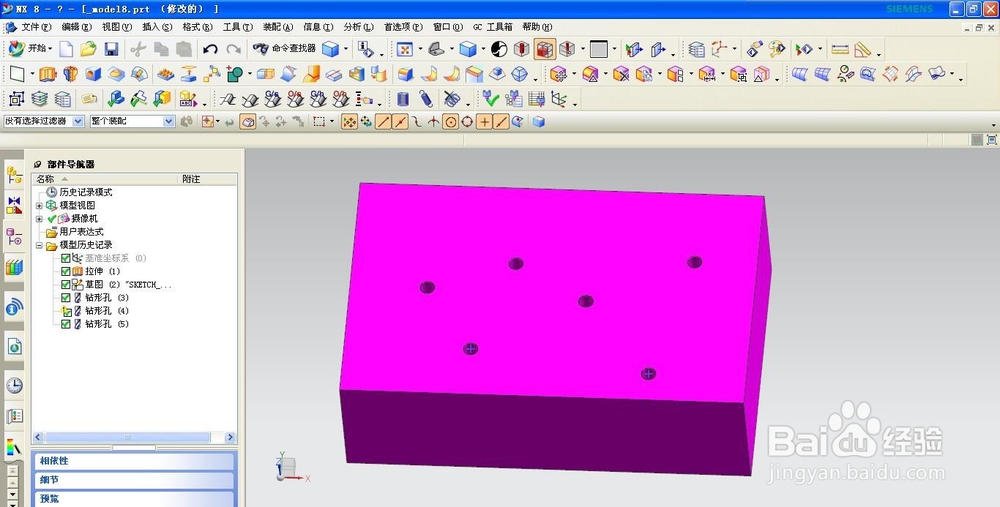Open the History clock sidebar tab

point(14,385)
